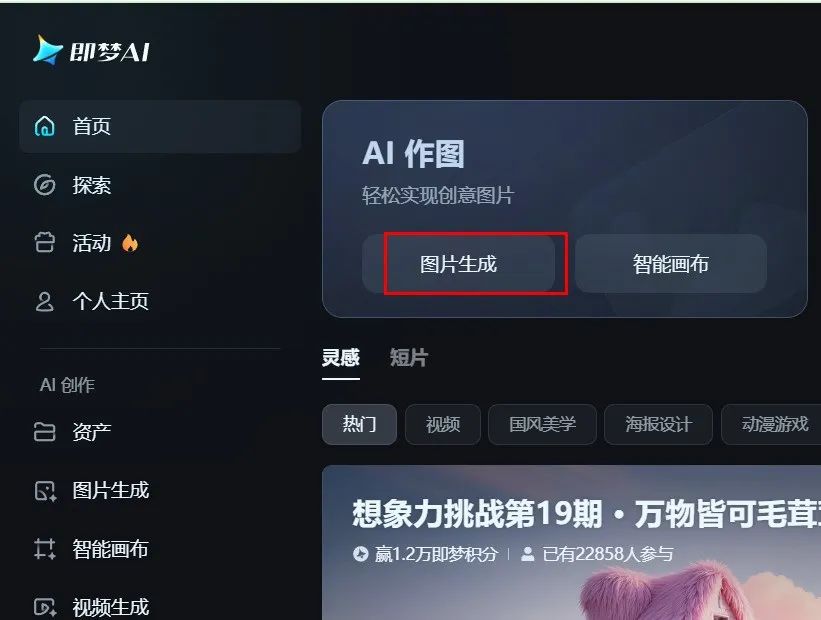The image size is (821, 620).
Task: Open 个人主页 person icon
Action: tap(45, 302)
